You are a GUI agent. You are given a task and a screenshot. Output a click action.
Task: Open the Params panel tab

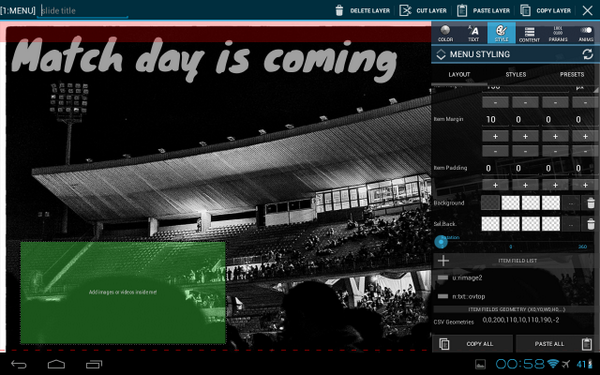[x=558, y=33]
